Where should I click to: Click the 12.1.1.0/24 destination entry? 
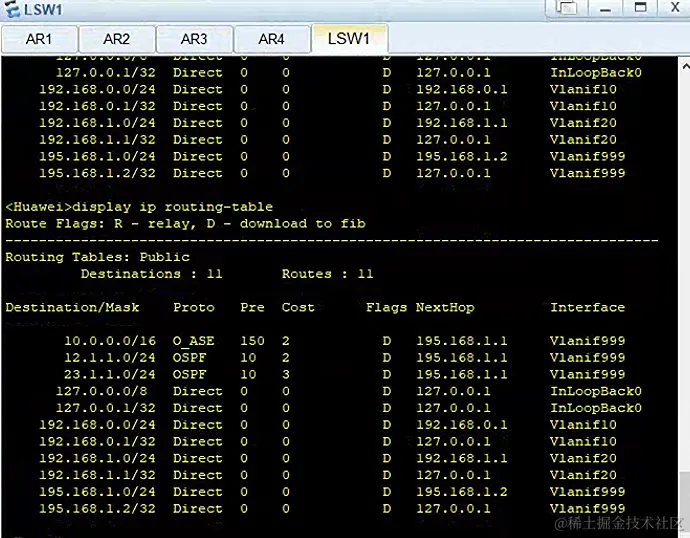110,358
